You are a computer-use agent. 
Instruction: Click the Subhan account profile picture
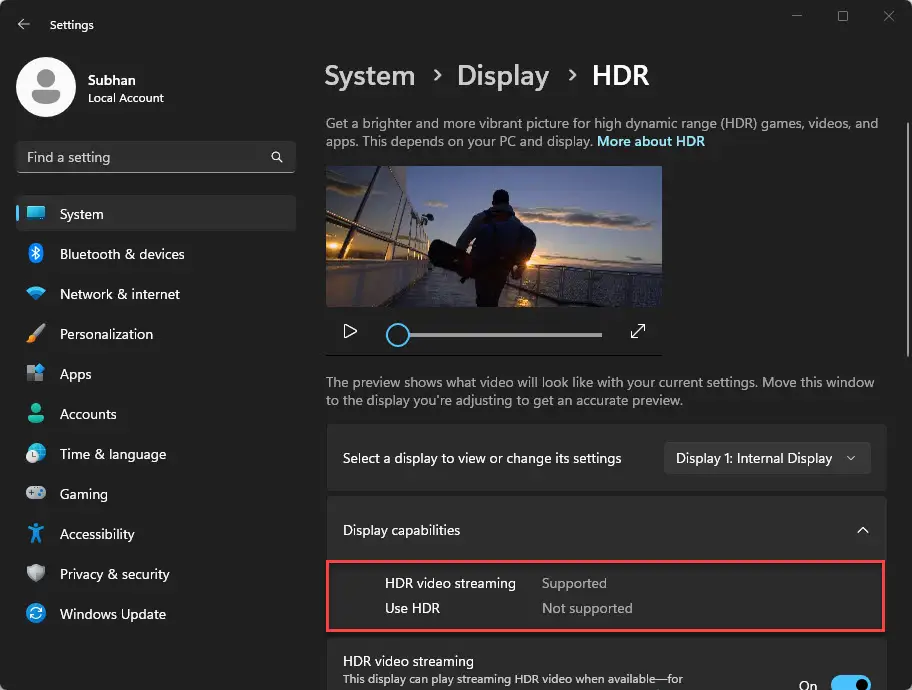pyautogui.click(x=46, y=87)
